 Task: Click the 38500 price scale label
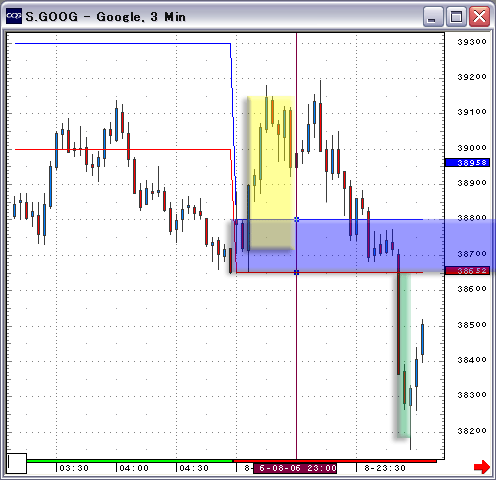472,325
